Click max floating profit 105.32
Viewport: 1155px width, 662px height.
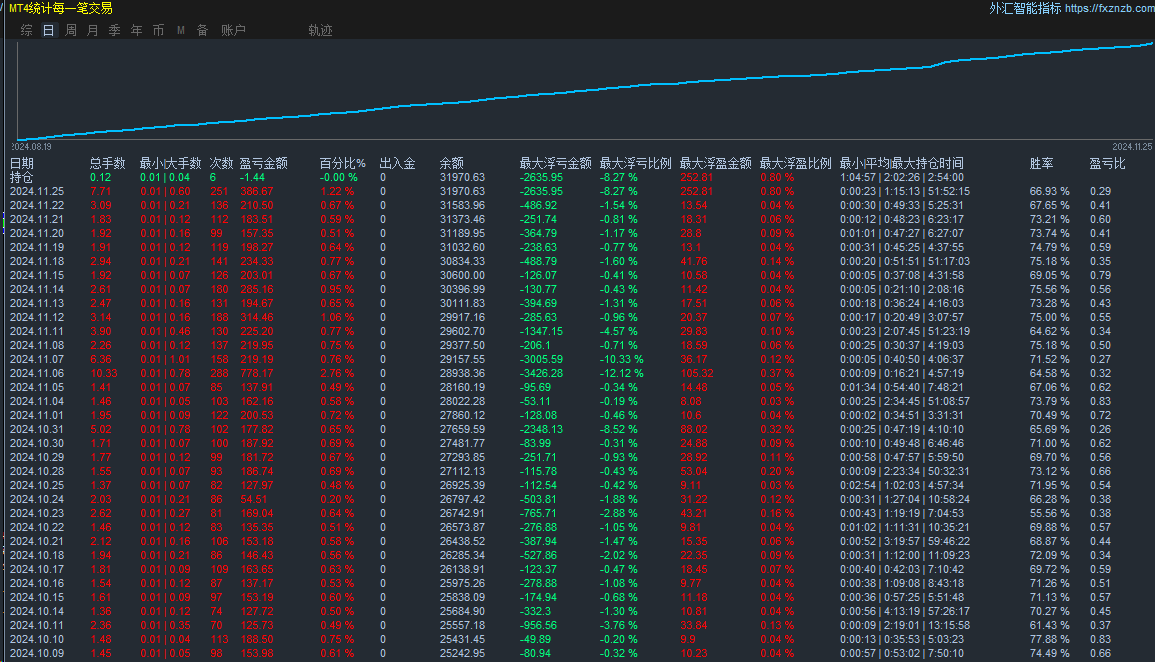point(696,373)
